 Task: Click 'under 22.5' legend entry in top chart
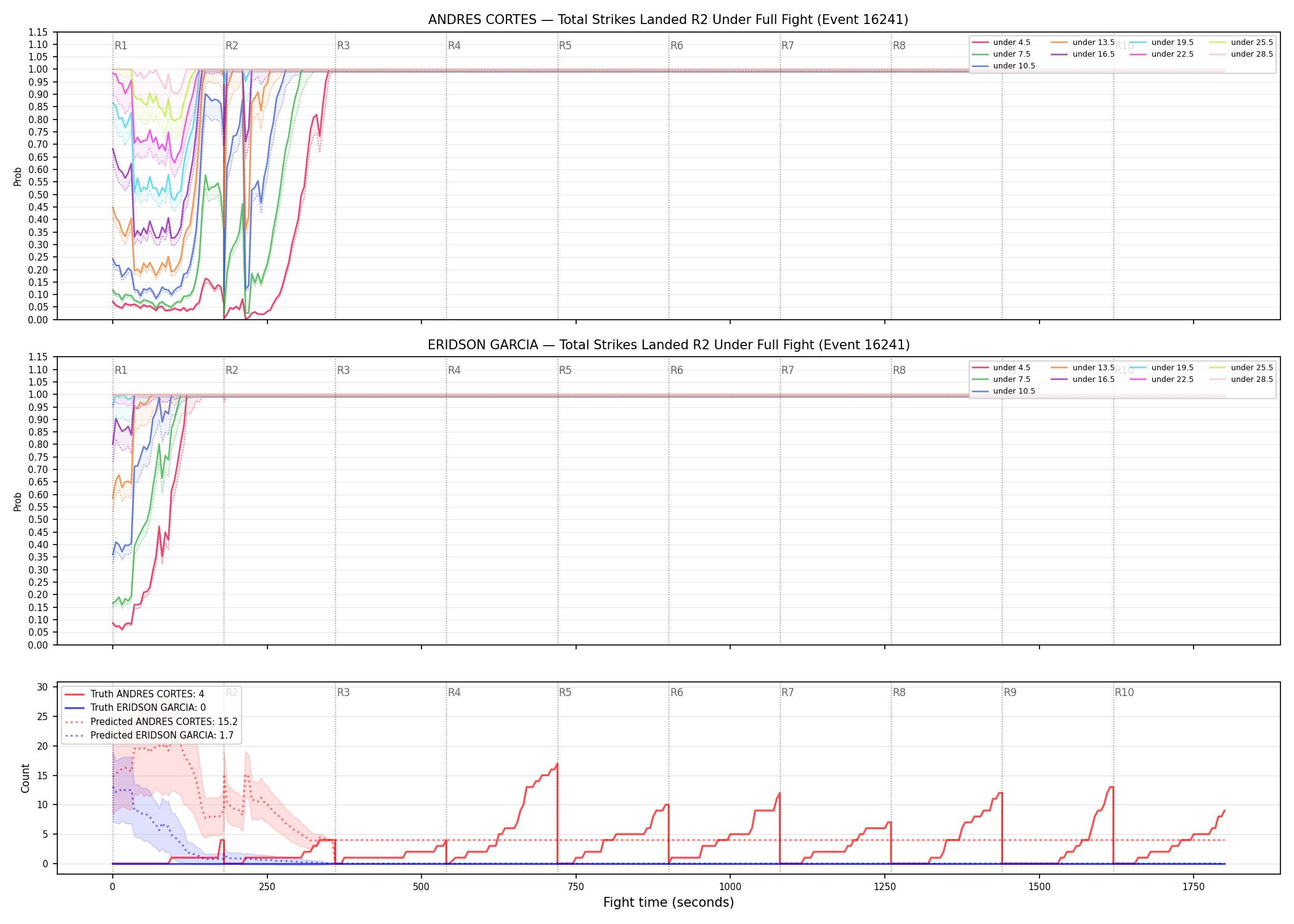click(1162, 54)
